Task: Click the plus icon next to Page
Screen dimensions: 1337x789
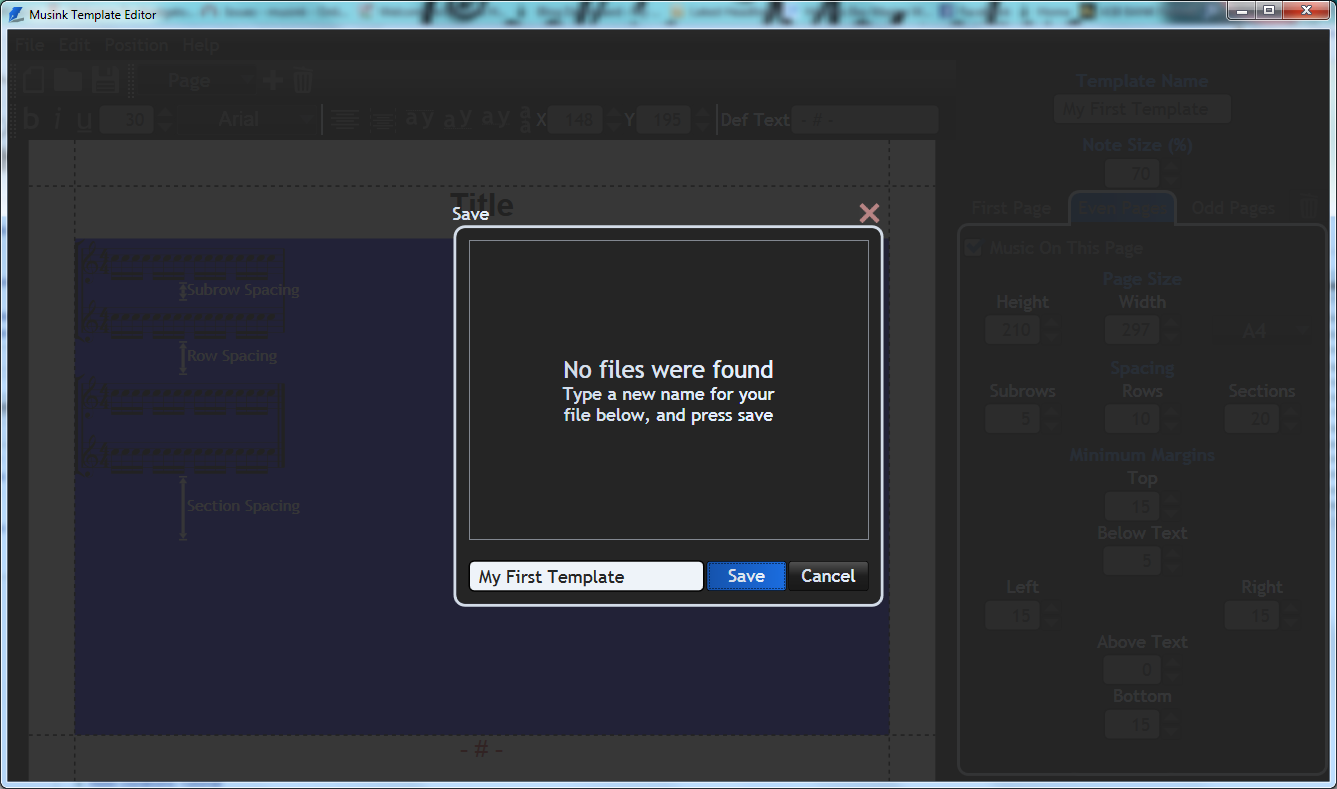Action: pyautogui.click(x=272, y=81)
